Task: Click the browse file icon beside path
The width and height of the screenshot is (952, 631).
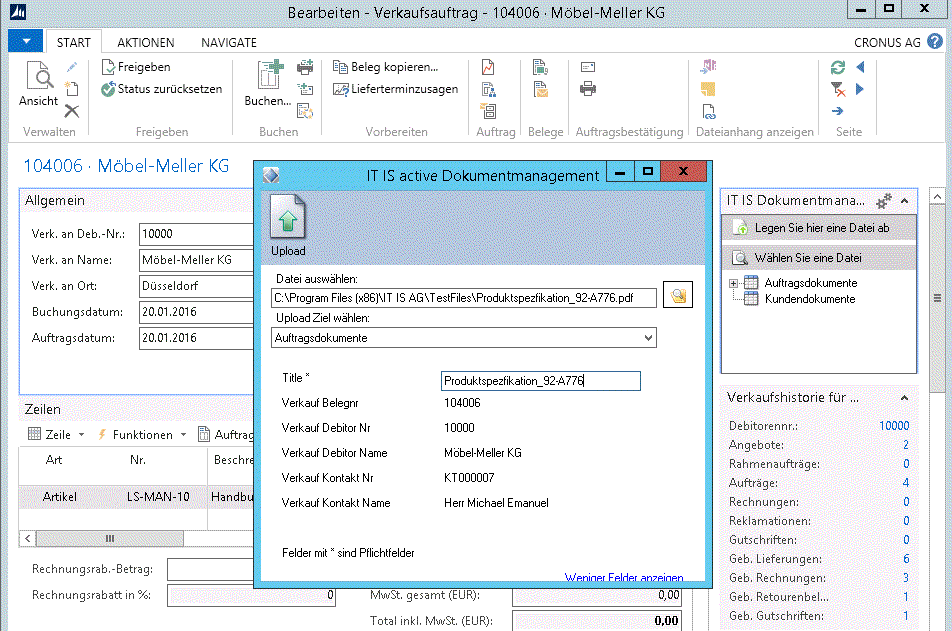Action: (x=678, y=296)
